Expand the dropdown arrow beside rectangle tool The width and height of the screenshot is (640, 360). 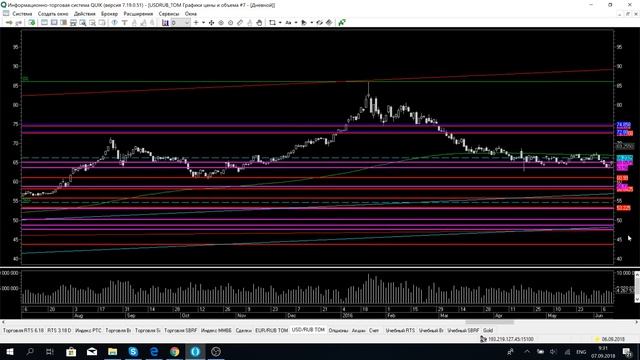tap(280, 23)
